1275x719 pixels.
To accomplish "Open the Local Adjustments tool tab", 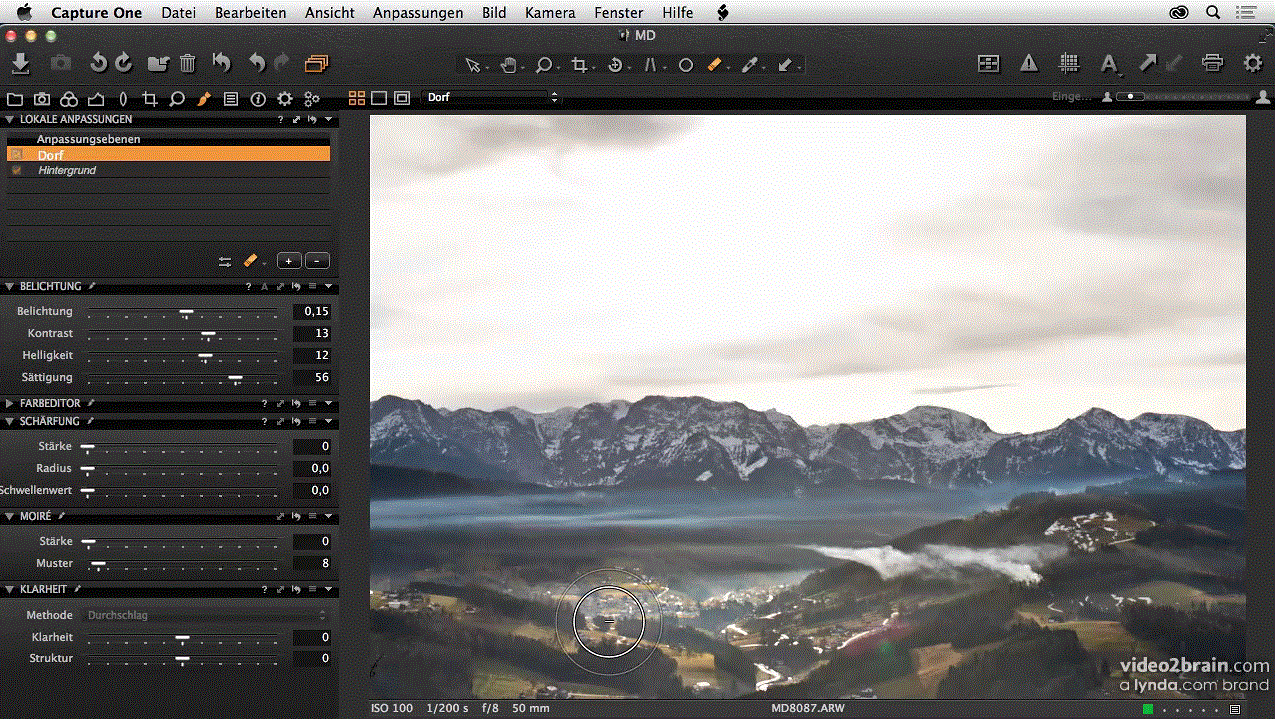I will pos(203,98).
